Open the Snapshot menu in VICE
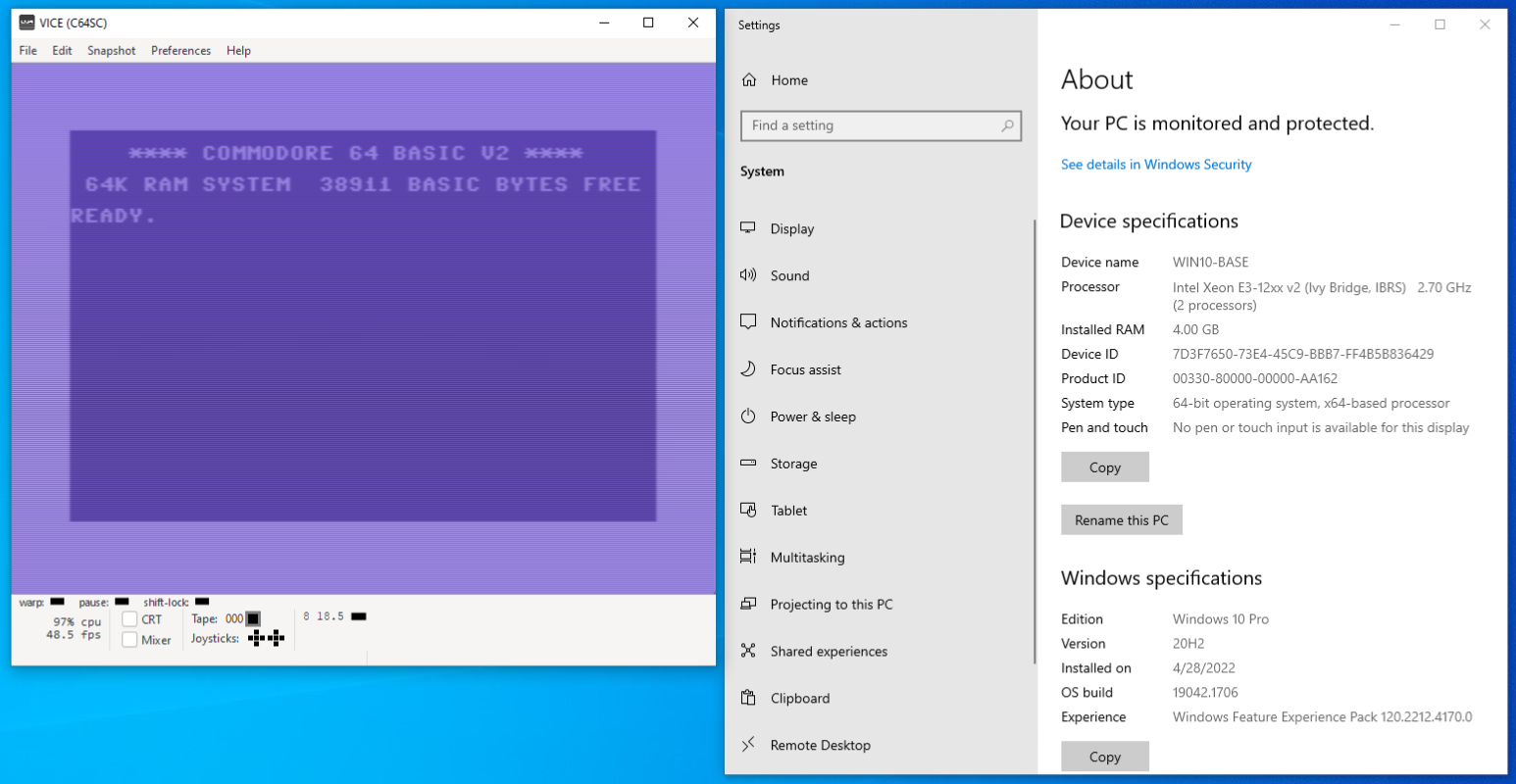1516x784 pixels. coord(112,51)
